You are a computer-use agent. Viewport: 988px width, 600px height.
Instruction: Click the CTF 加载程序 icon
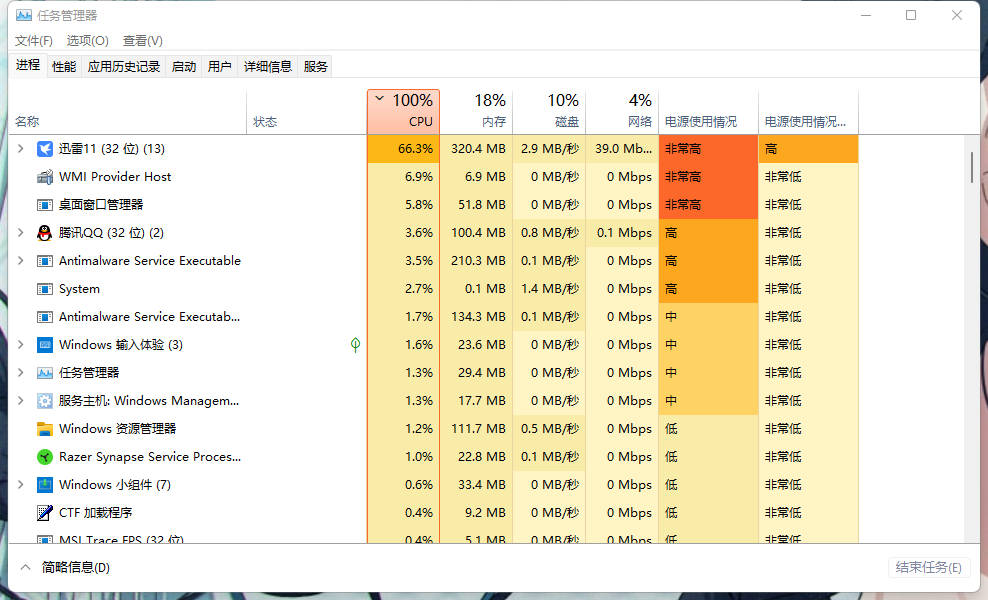[45, 513]
